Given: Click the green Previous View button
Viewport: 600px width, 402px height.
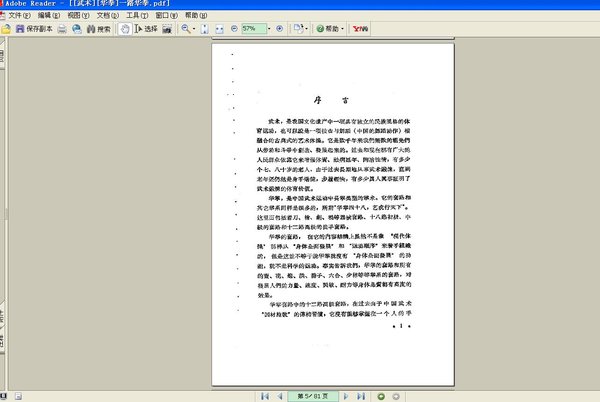Looking at the screenshot, I should point(381,397).
